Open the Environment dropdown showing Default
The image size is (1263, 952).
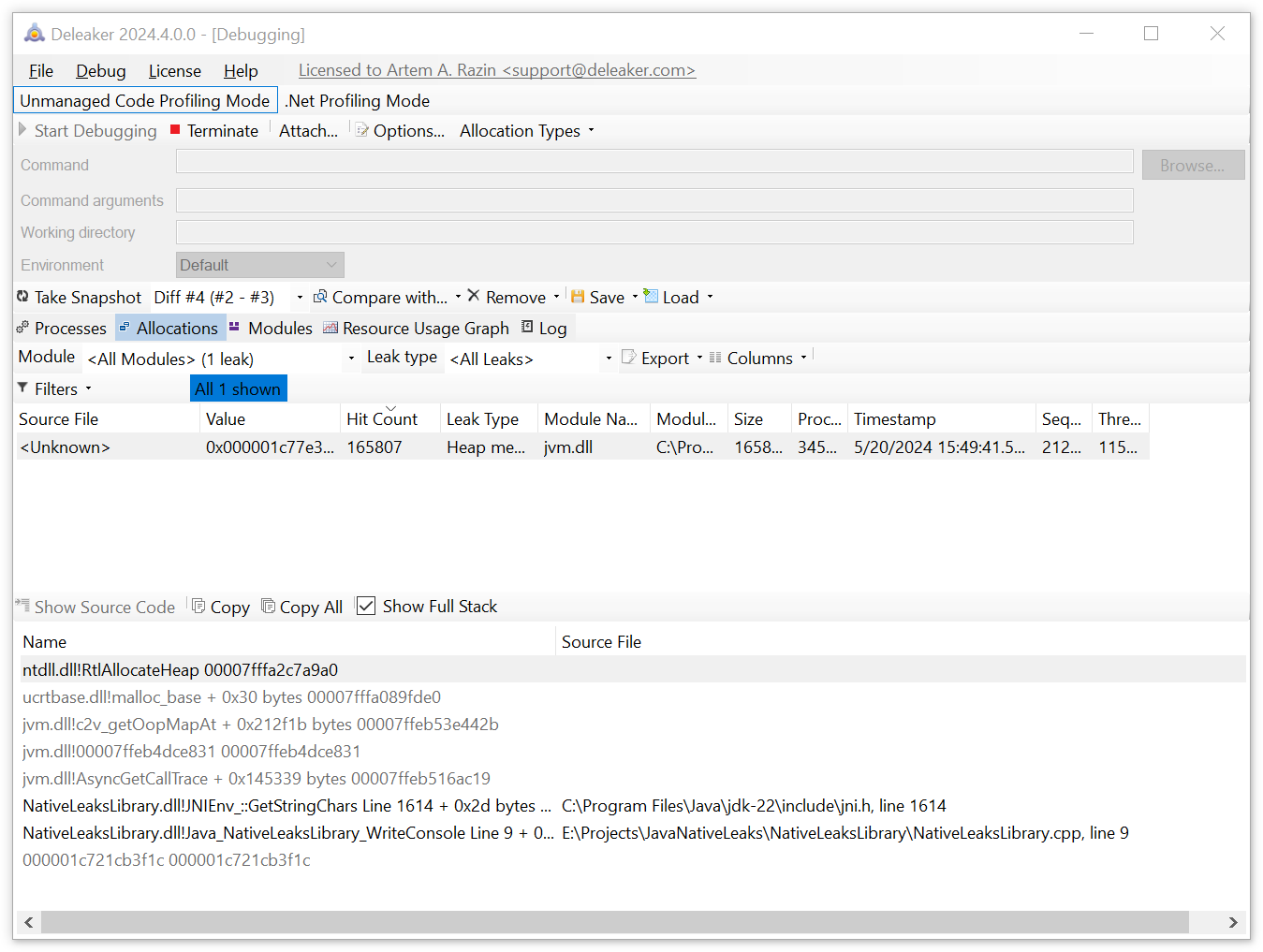coord(259,265)
